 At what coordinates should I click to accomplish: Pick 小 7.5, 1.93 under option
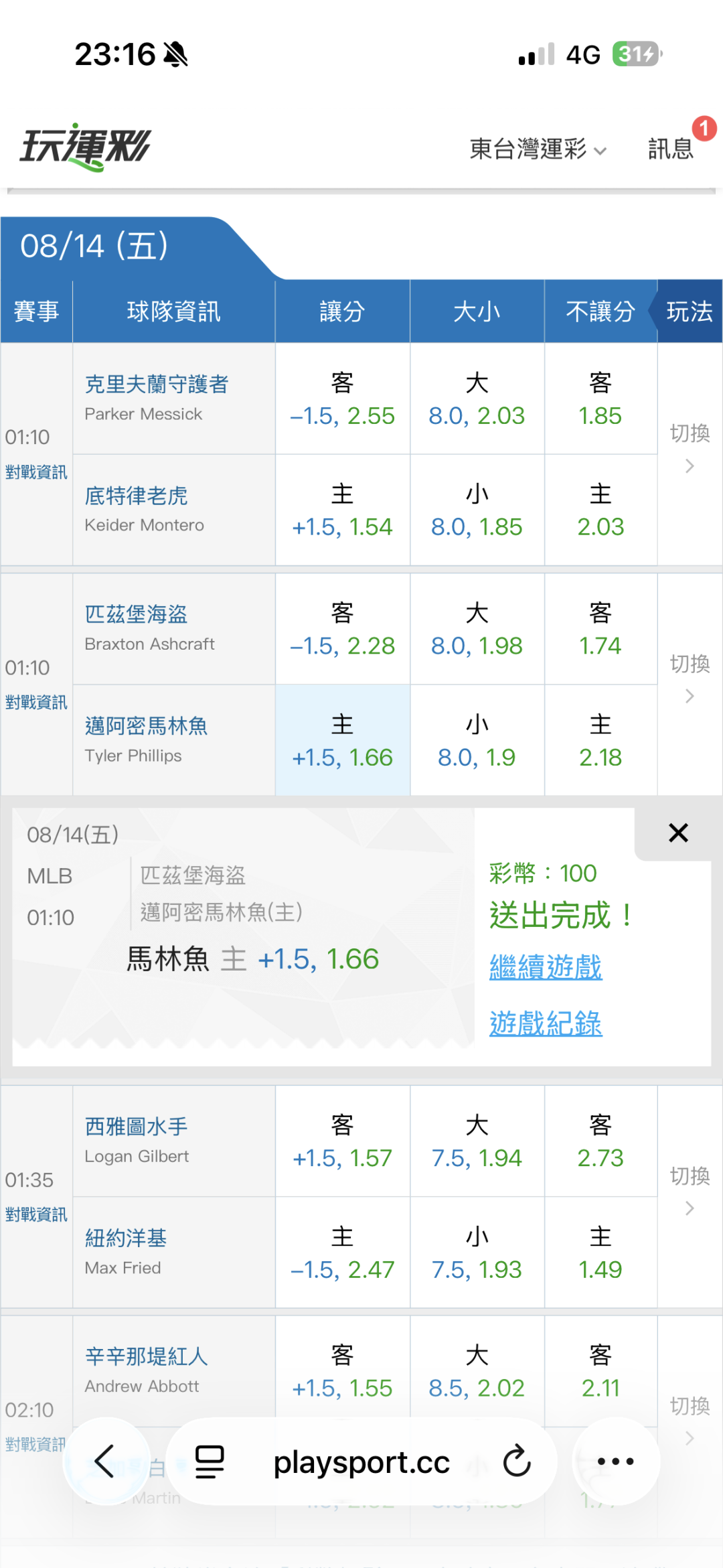click(477, 1253)
